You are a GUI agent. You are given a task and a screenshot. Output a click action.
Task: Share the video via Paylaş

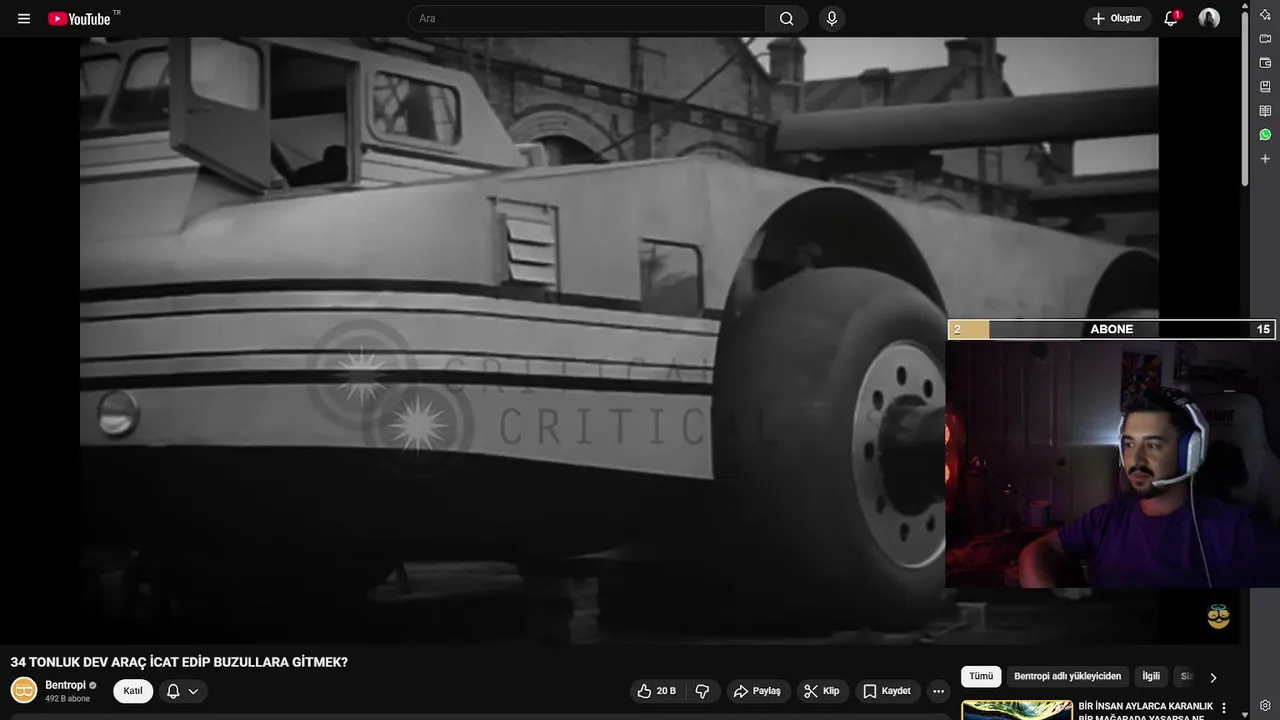[757, 691]
